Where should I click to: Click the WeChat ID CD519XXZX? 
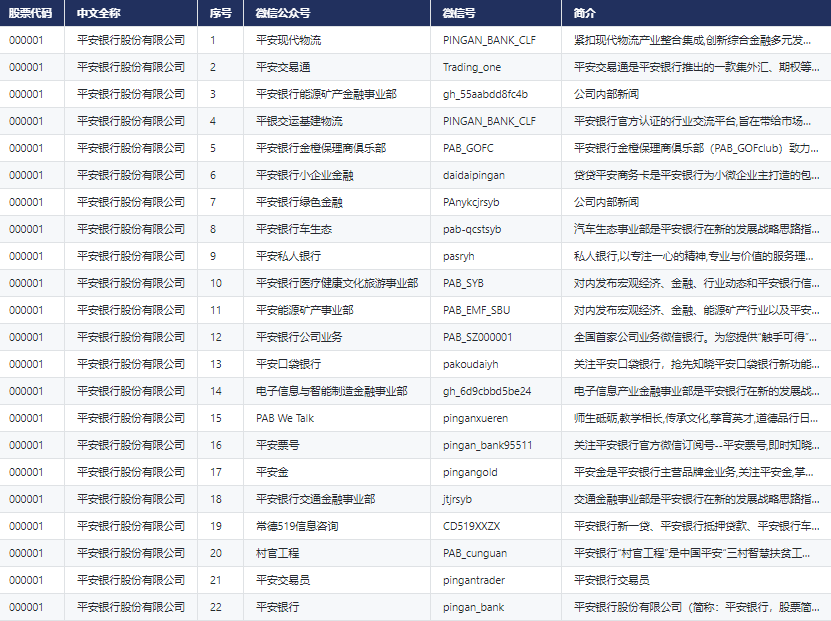(x=472, y=527)
